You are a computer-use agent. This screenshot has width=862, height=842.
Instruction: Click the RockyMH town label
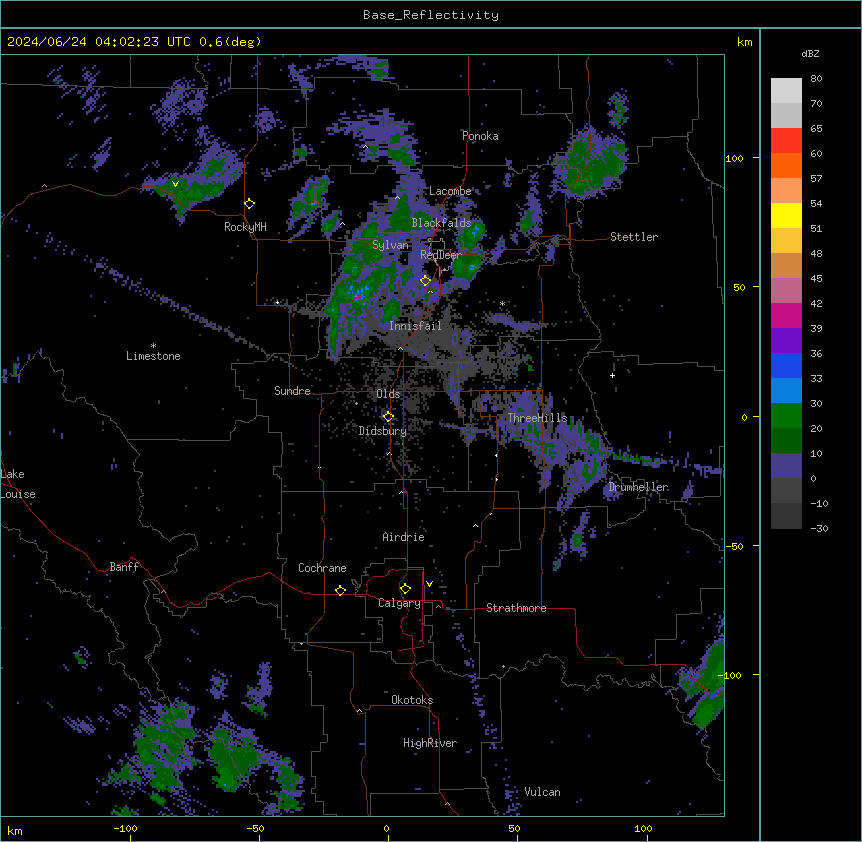tap(245, 227)
